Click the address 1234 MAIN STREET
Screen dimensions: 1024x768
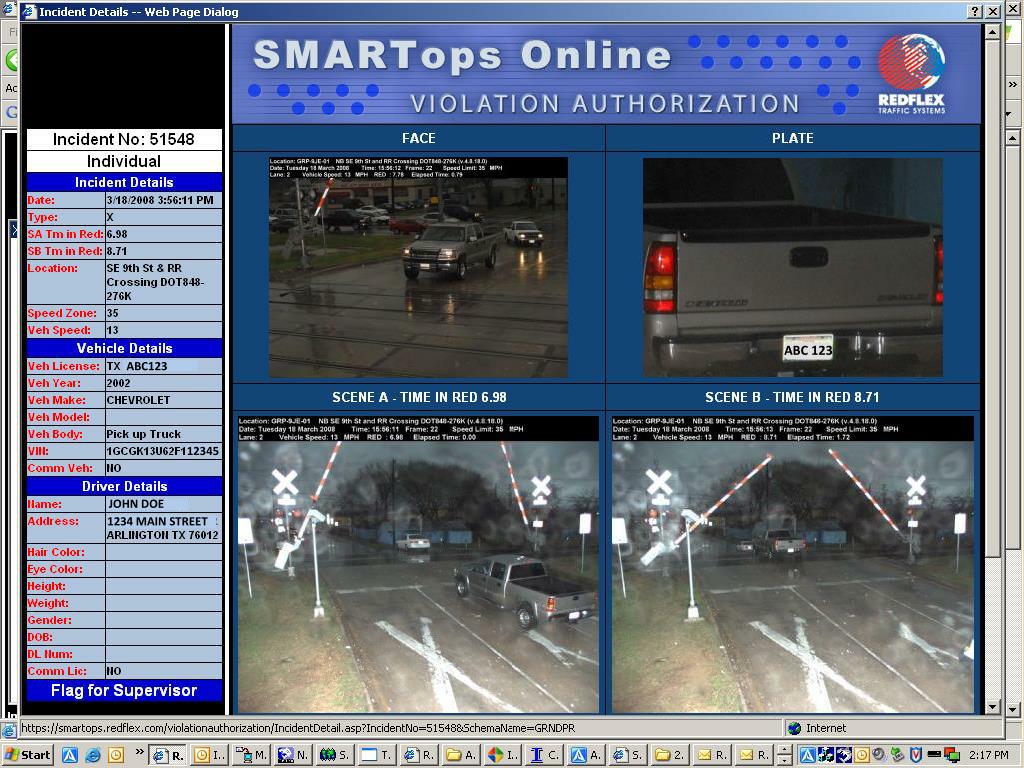point(157,521)
